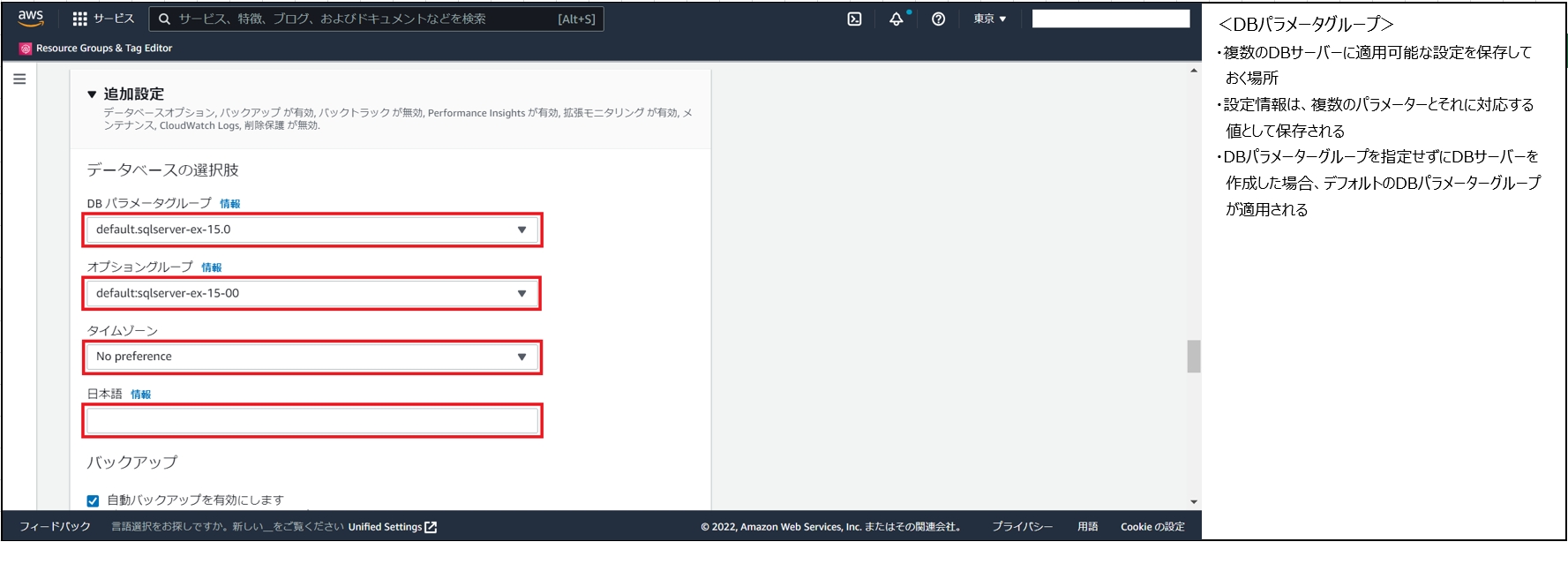Click the 日本語 empty input field
This screenshot has height=572, width=1568.
(x=312, y=420)
